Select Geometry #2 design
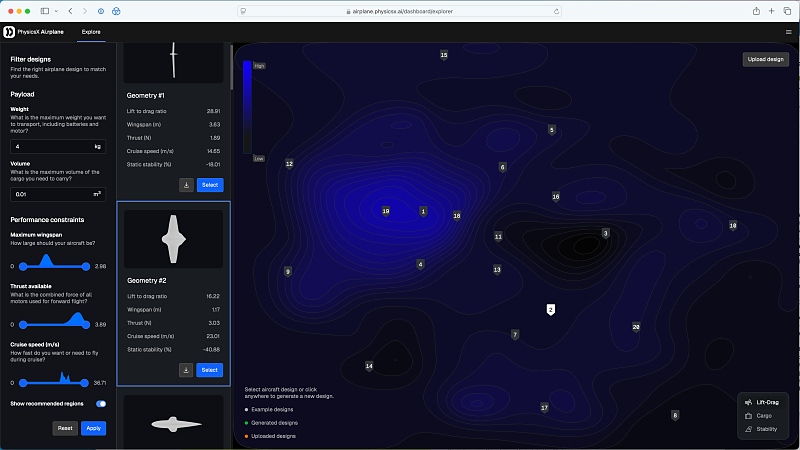 coord(210,370)
